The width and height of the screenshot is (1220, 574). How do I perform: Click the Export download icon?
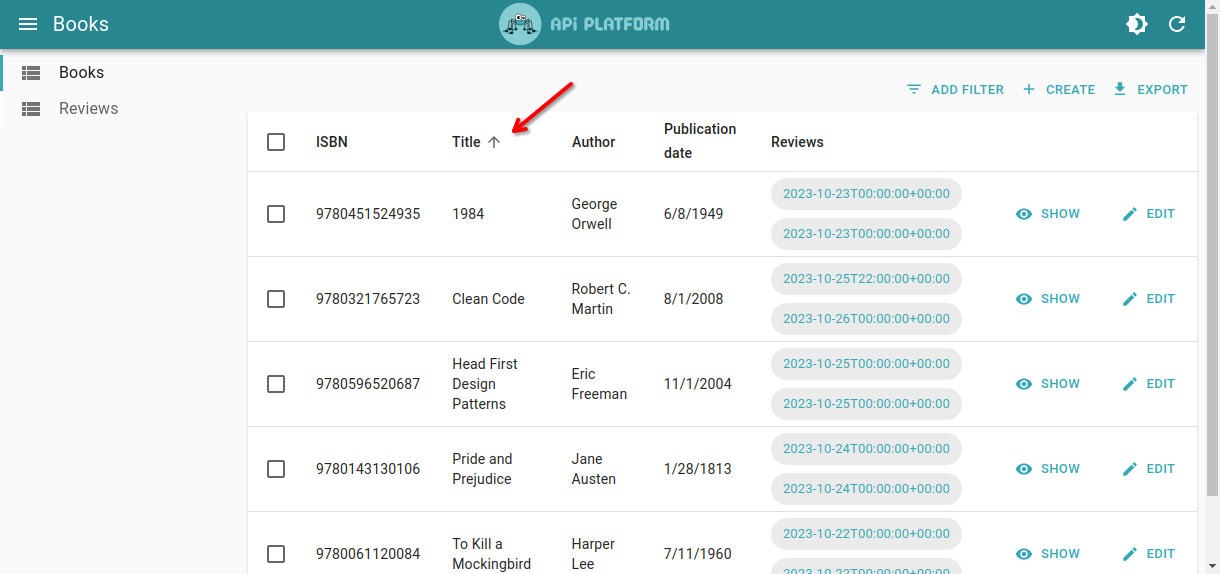[1120, 89]
